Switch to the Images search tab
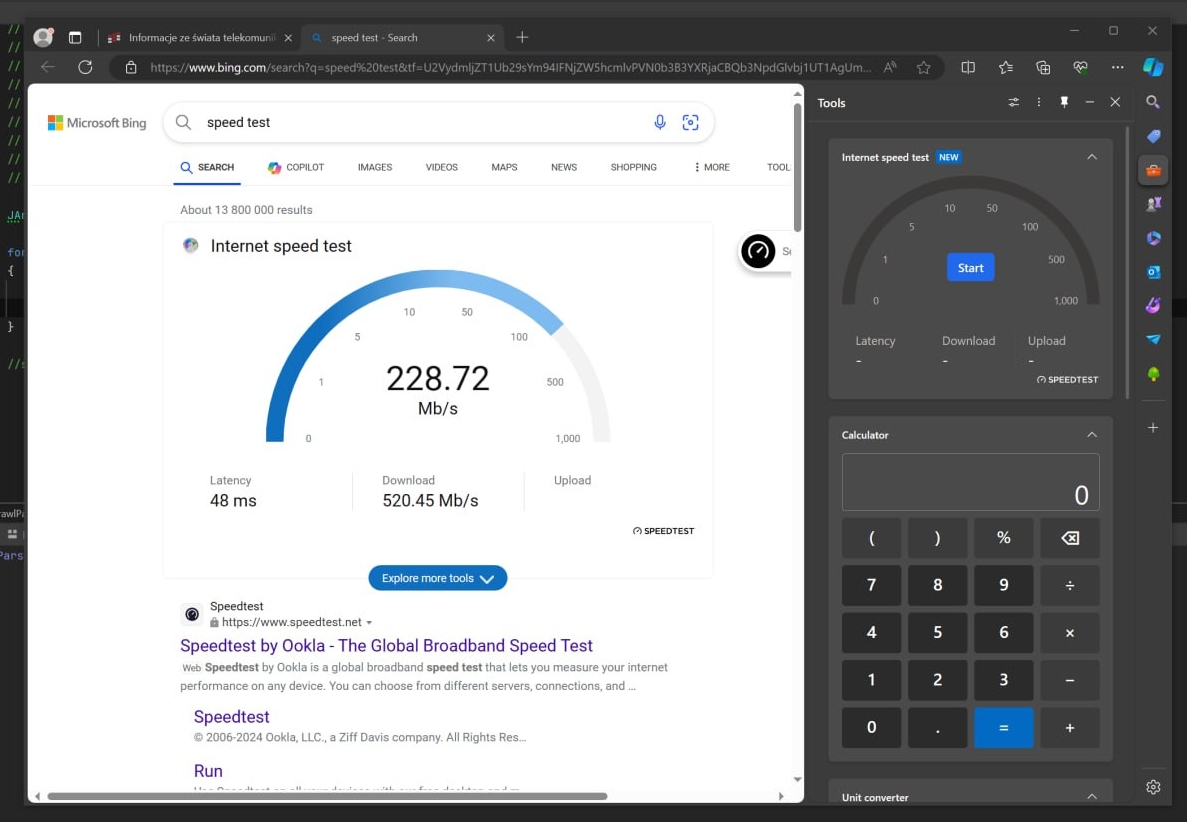This screenshot has height=822, width=1187. tap(375, 167)
